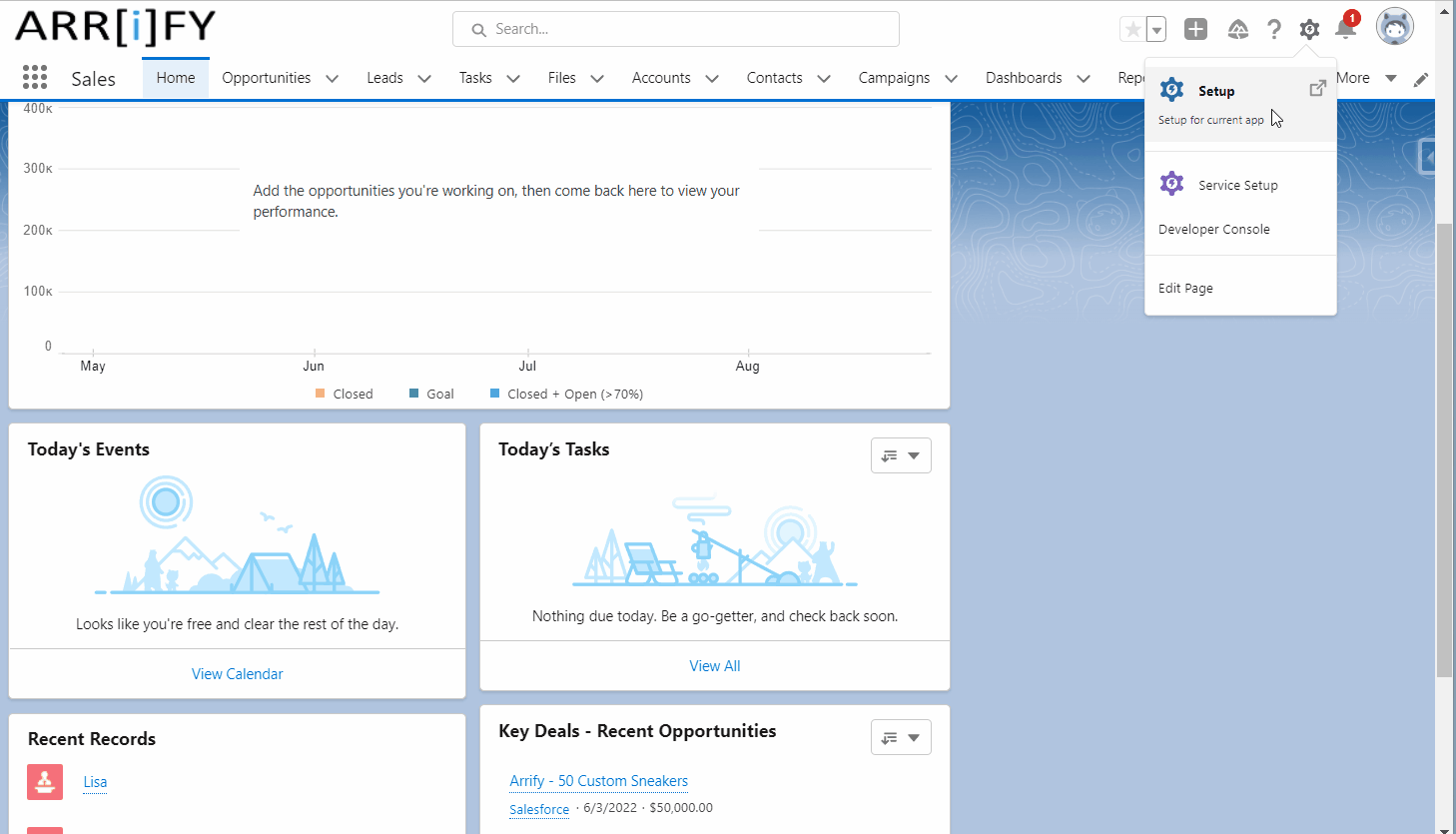Expand the Key Deals filter dropdown
Image resolution: width=1456 pixels, height=834 pixels.
901,738
